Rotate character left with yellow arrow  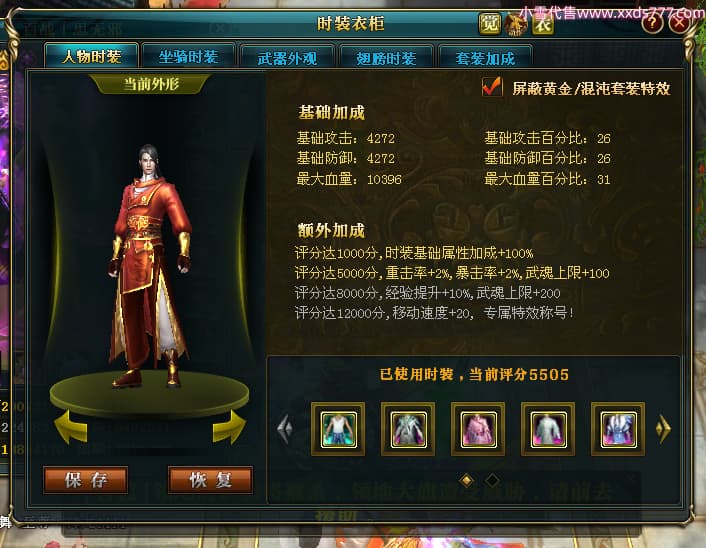71,426
